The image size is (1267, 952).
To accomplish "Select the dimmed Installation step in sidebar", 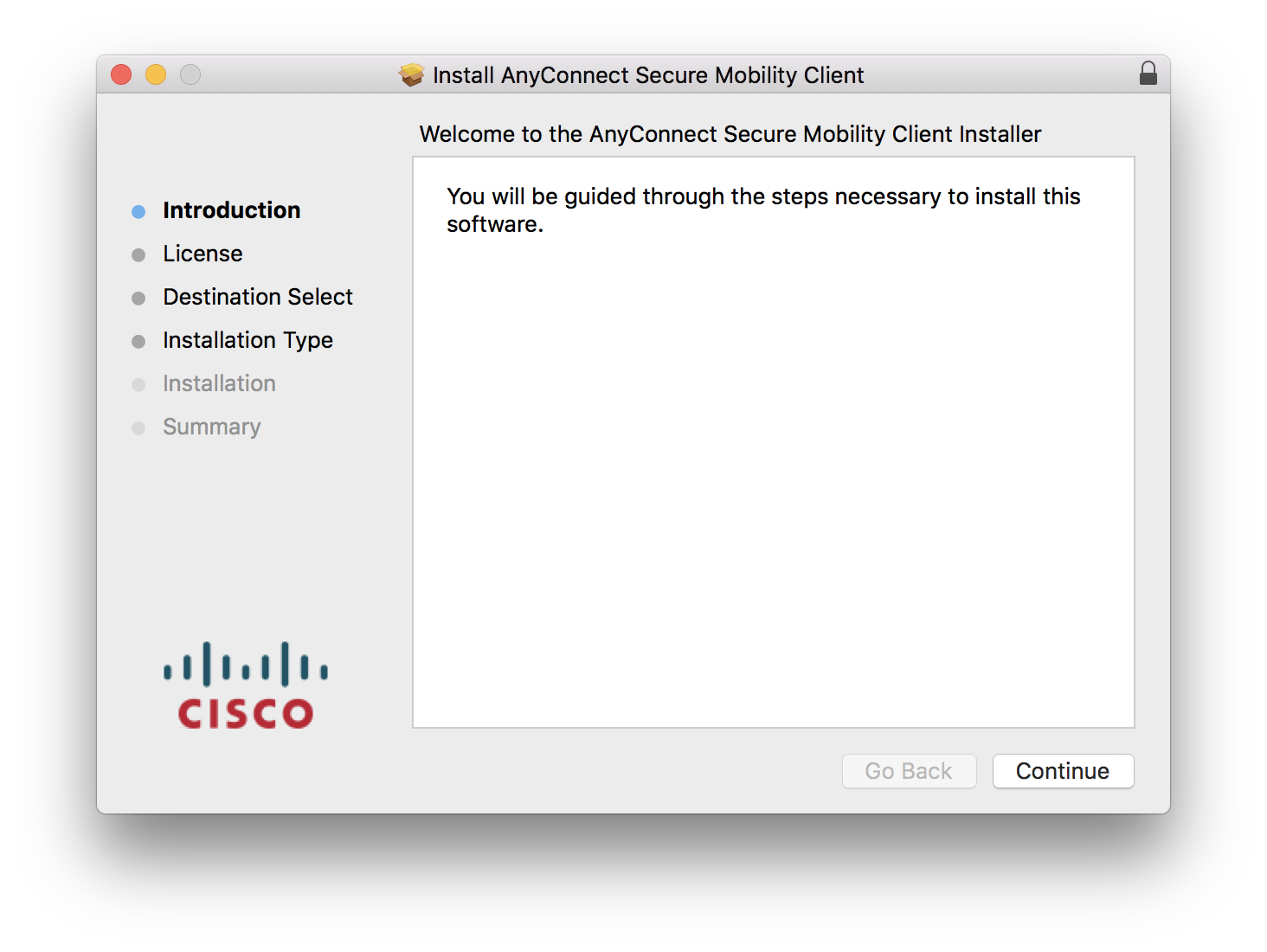I will click(219, 383).
